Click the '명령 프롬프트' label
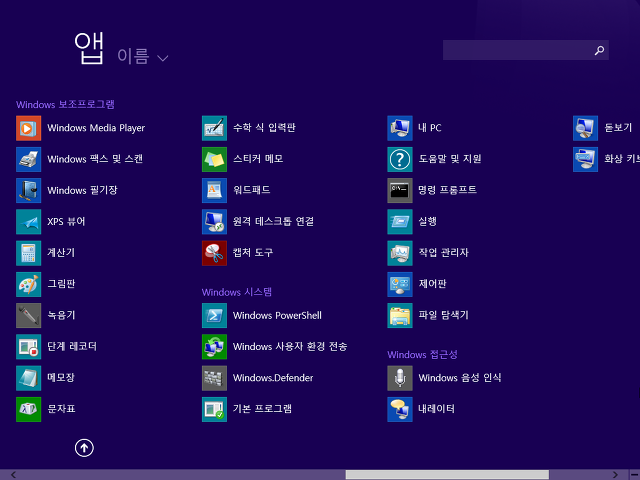The image size is (640, 480). pyautogui.click(x=447, y=190)
